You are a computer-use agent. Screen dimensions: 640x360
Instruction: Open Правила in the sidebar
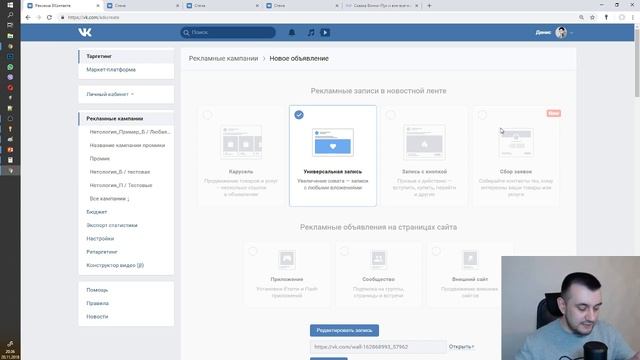[x=97, y=303]
